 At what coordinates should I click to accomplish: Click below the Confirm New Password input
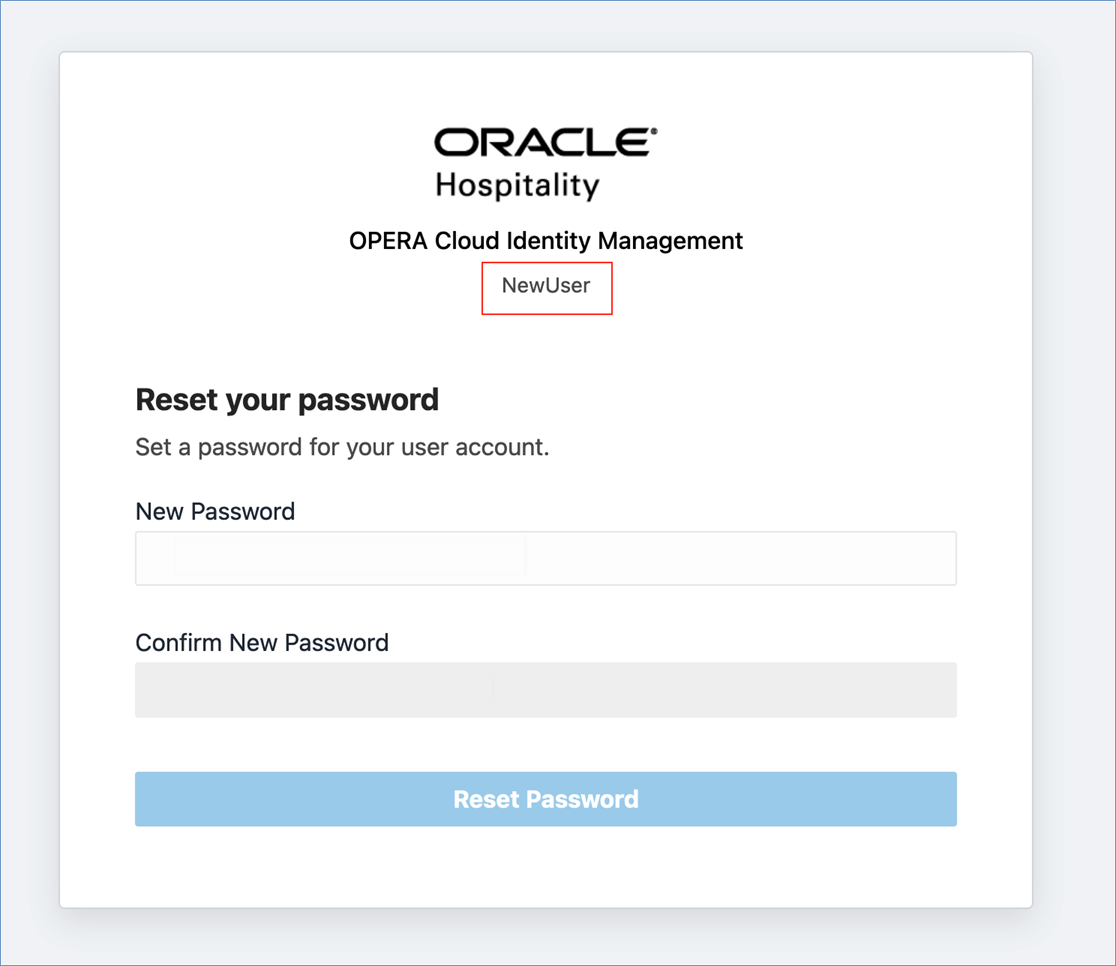(546, 740)
